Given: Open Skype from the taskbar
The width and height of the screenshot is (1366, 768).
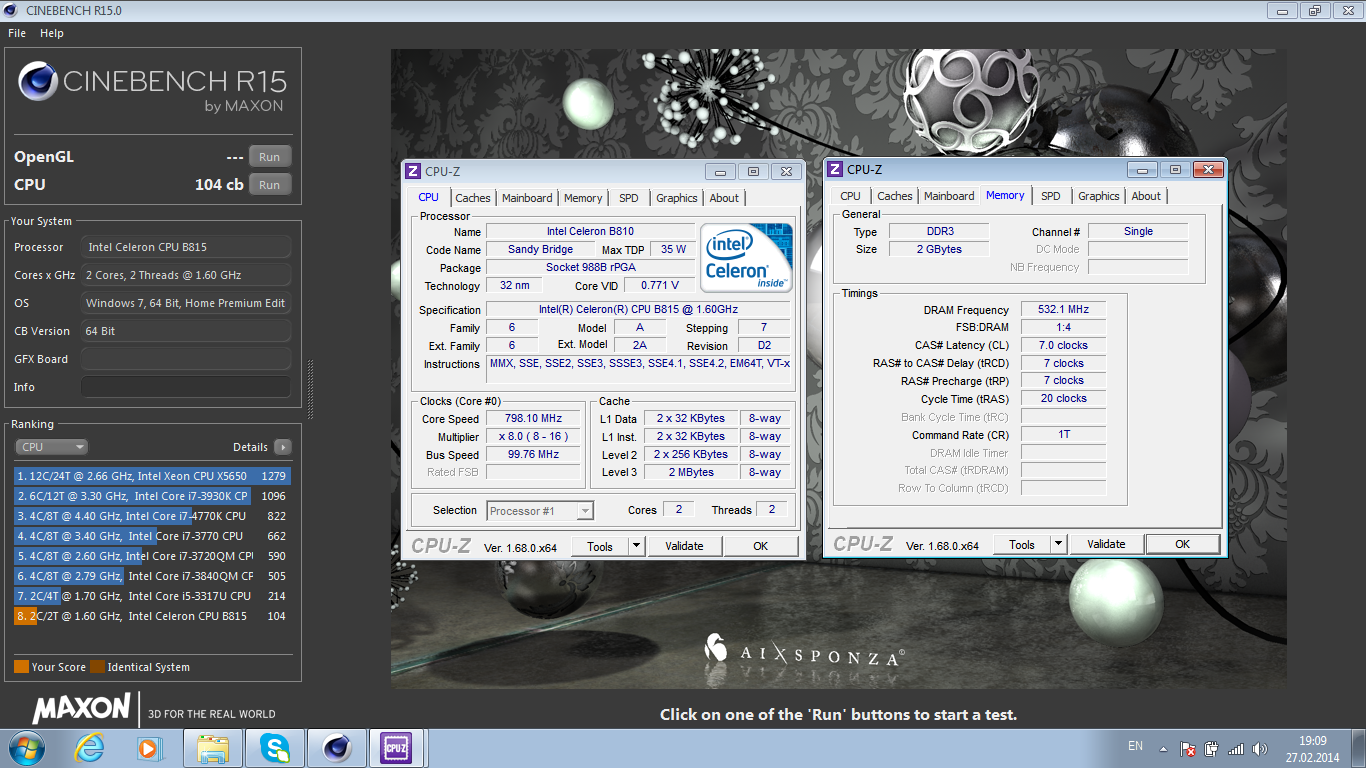Looking at the screenshot, I should pos(274,748).
